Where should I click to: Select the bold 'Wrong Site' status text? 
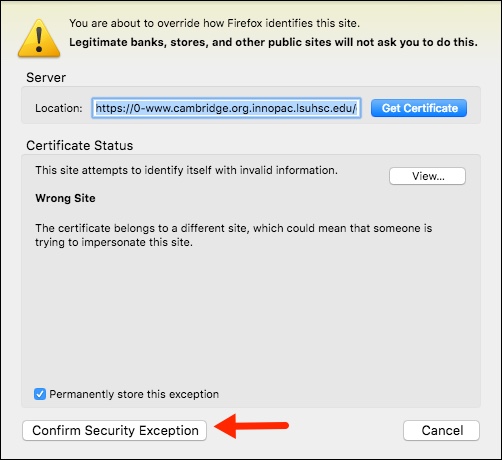[65, 198]
